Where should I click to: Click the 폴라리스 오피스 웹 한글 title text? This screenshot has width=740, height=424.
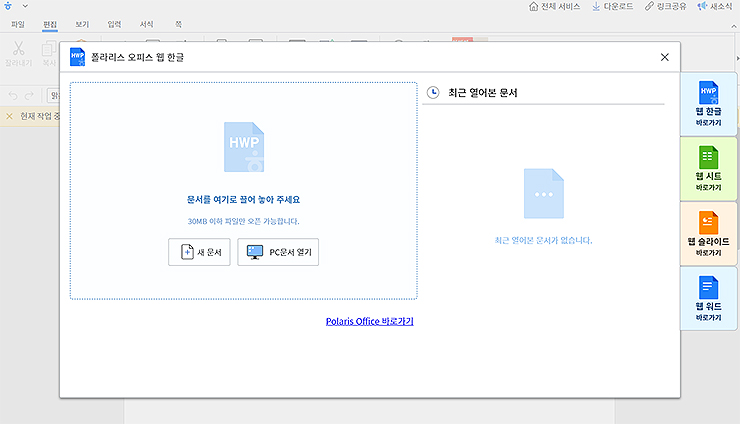pos(137,57)
